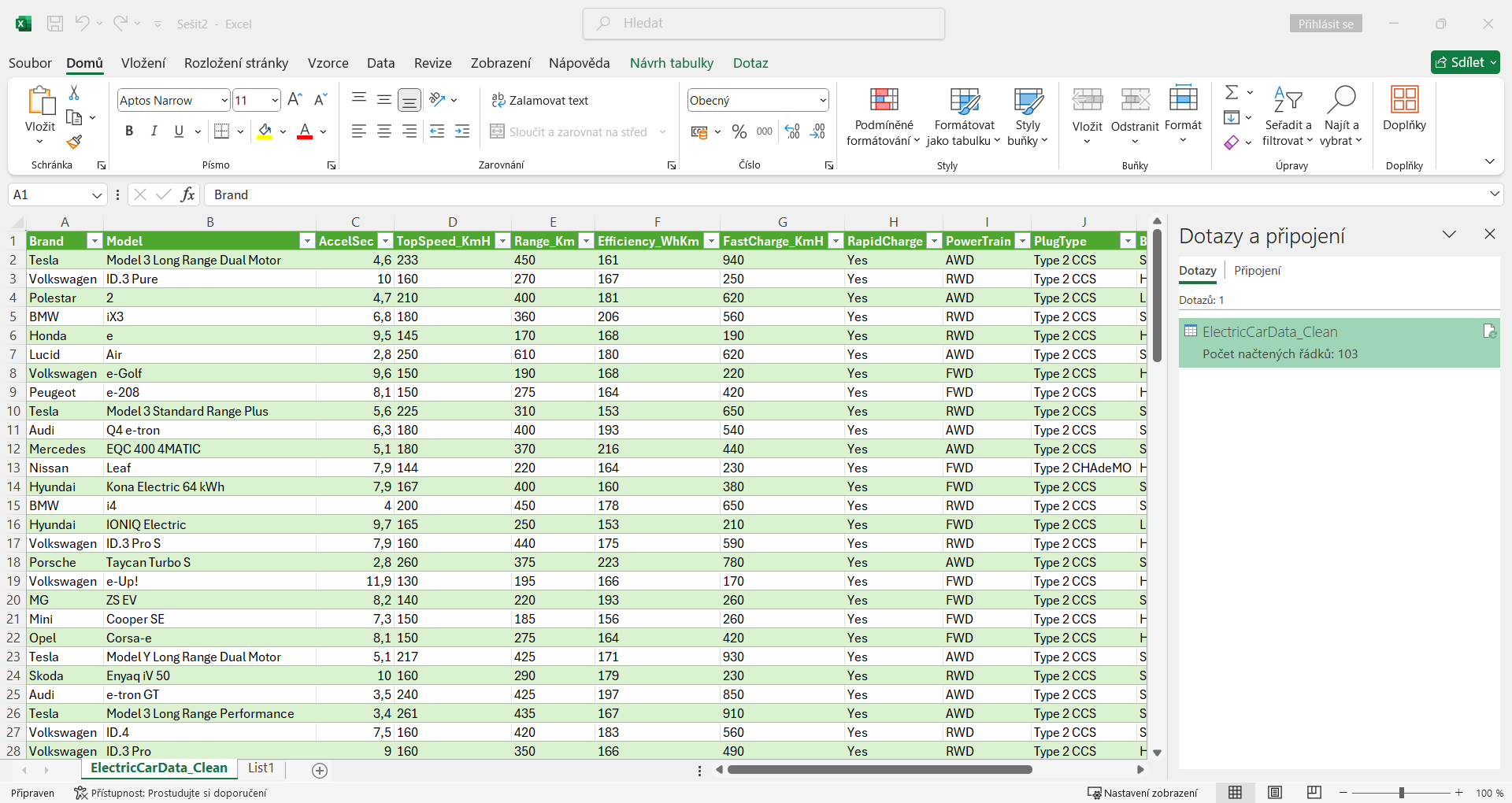Close the Dotazy a připojení pane
Image resolution: width=1512 pixels, height=803 pixels.
tap(1489, 234)
